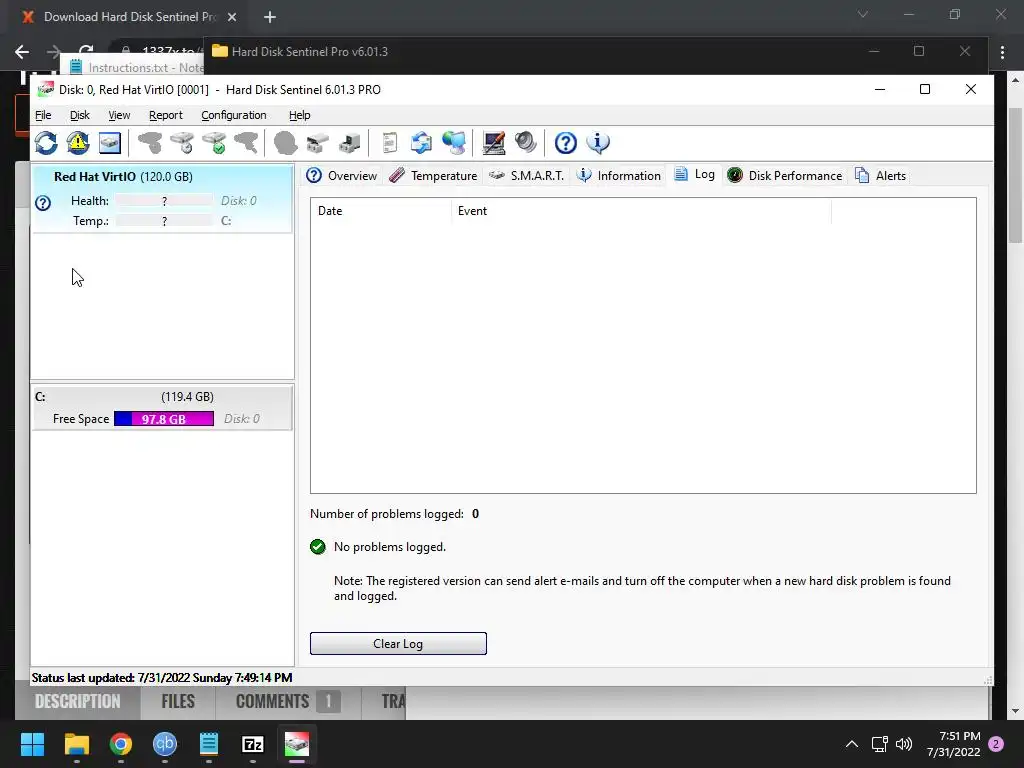
Task: Open the notification badge showing 2
Action: pyautogui.click(x=997, y=744)
